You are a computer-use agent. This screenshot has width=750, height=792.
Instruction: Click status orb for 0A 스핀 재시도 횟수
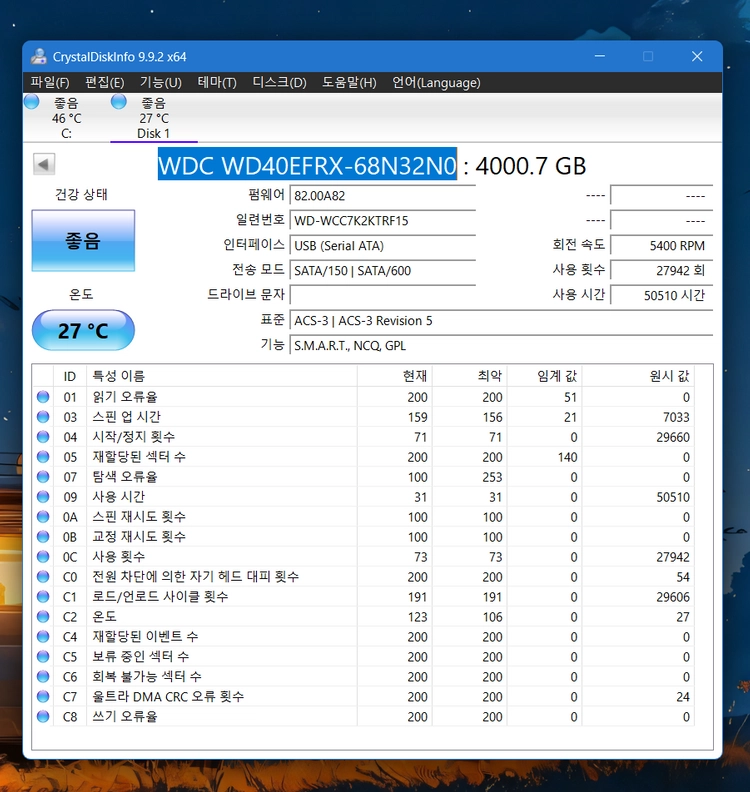coord(43,517)
